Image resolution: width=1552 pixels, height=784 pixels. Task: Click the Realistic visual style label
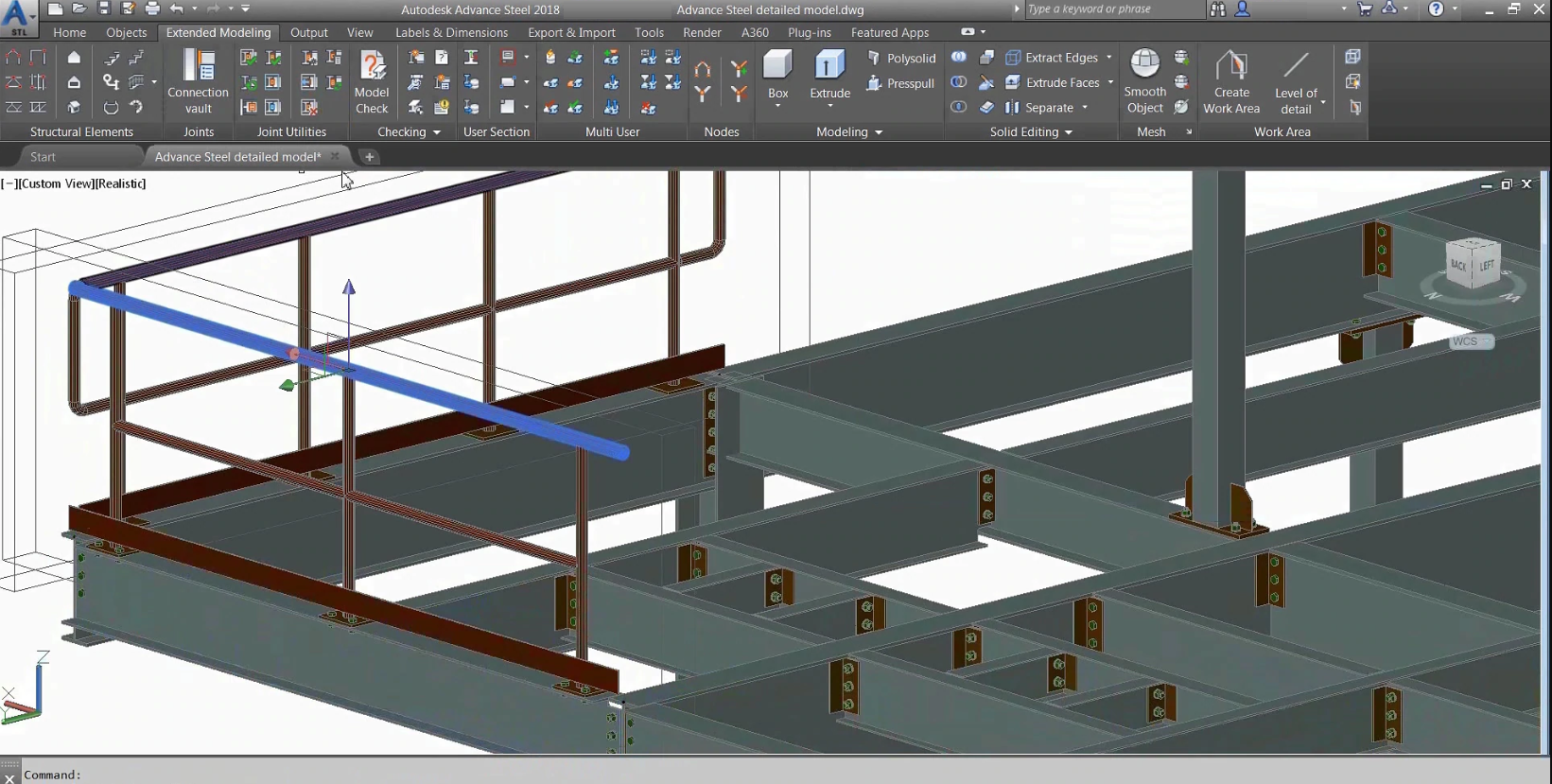(120, 183)
